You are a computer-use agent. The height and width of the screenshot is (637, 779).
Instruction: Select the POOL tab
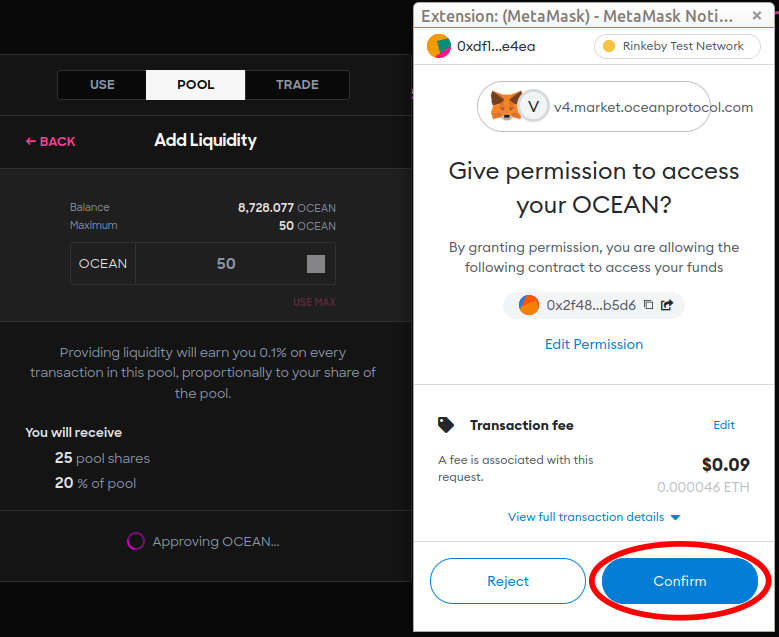click(196, 84)
